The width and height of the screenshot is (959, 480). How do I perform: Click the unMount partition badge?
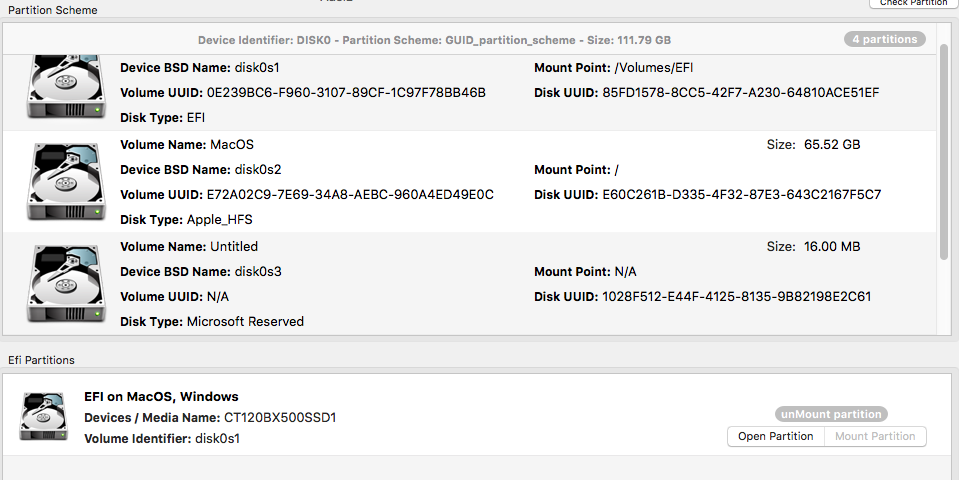831,414
